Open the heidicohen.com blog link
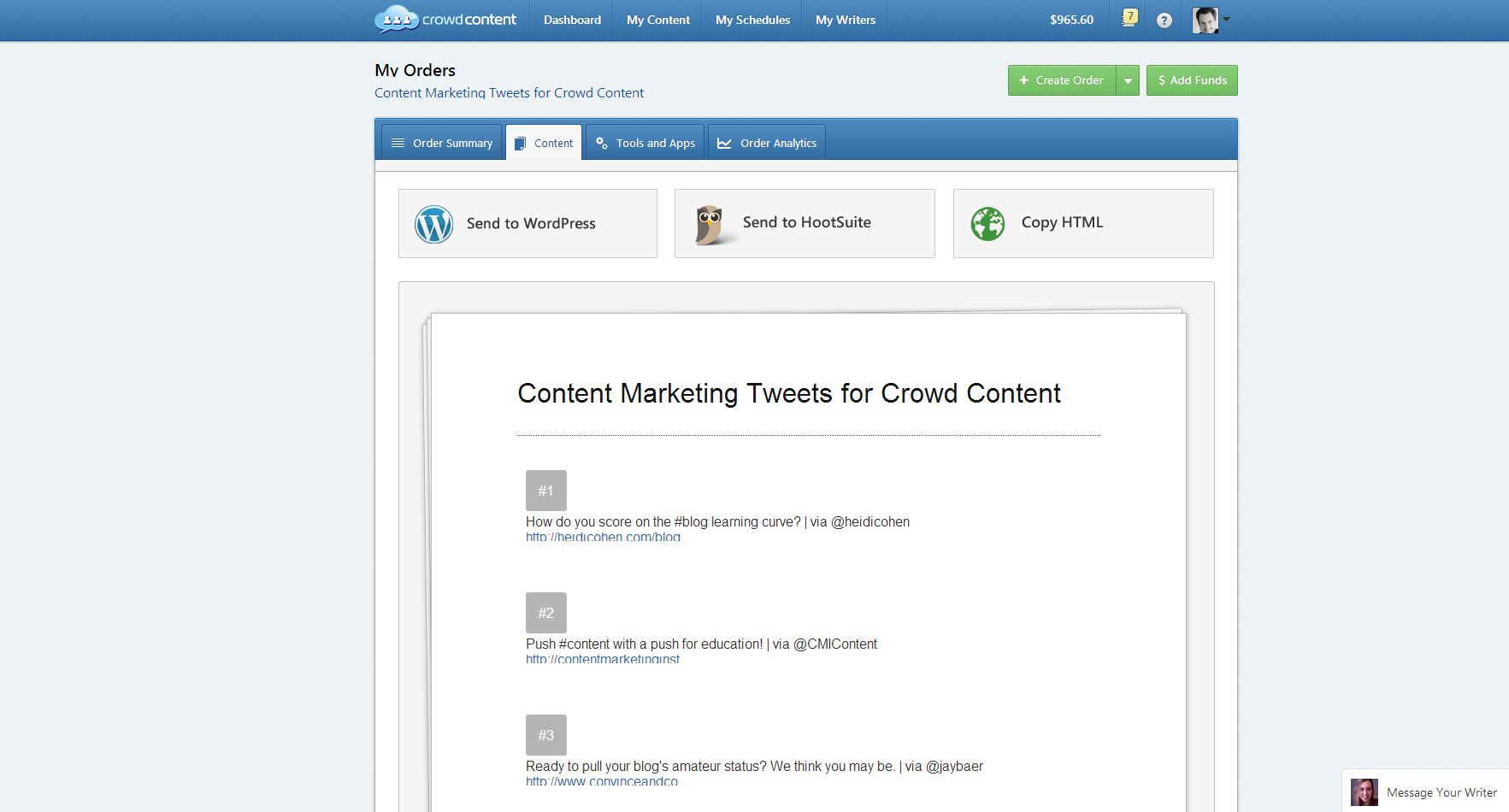The image size is (1509, 812). pyautogui.click(x=603, y=537)
